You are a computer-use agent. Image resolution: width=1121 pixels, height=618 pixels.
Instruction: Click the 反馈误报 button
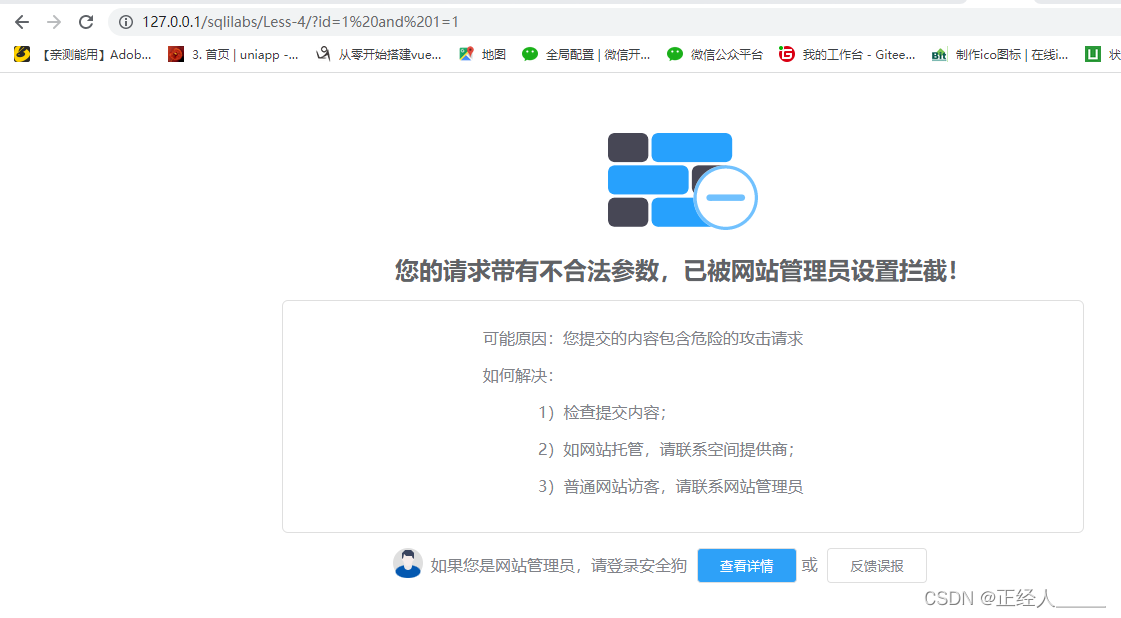[x=876, y=566]
